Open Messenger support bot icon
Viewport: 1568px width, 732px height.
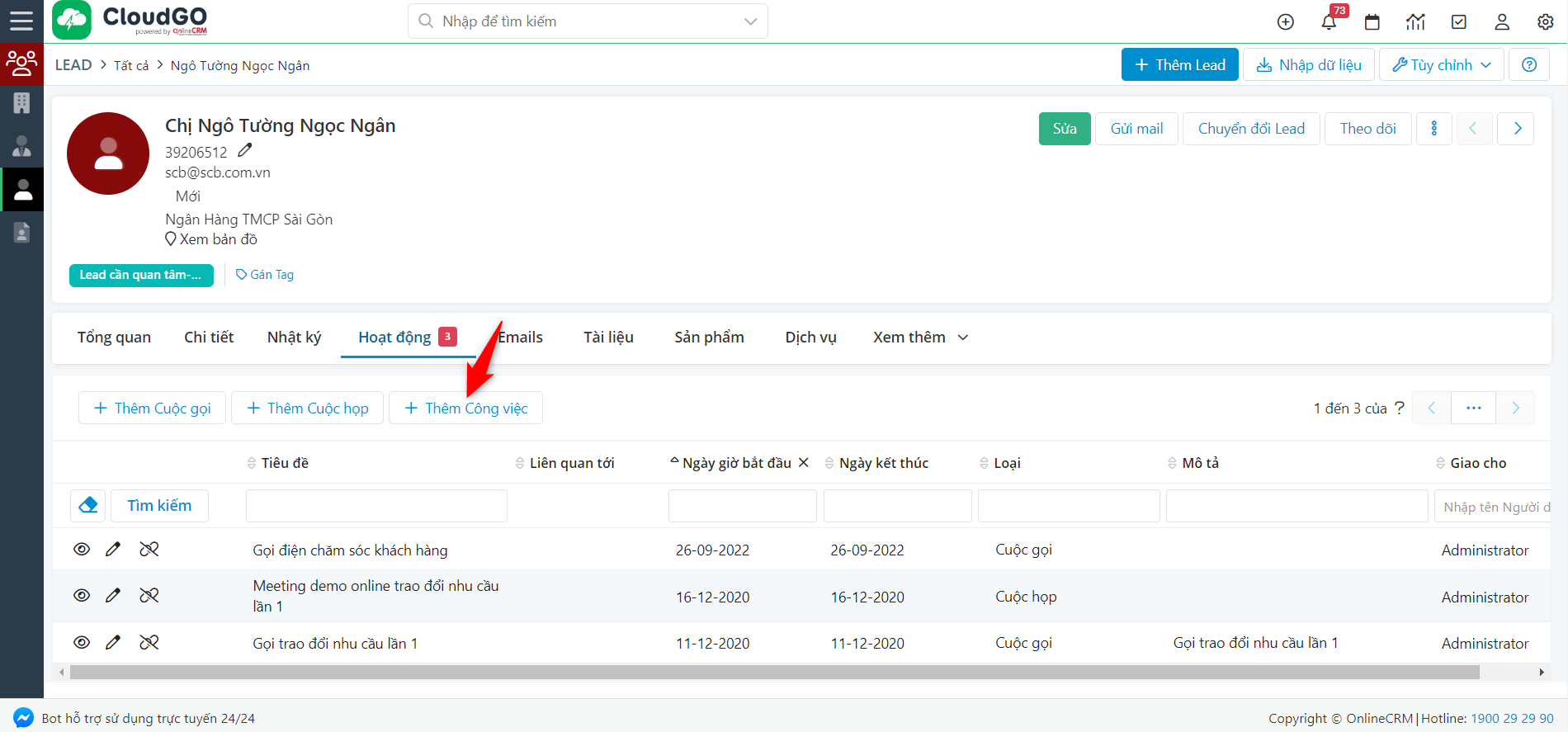tap(23, 717)
